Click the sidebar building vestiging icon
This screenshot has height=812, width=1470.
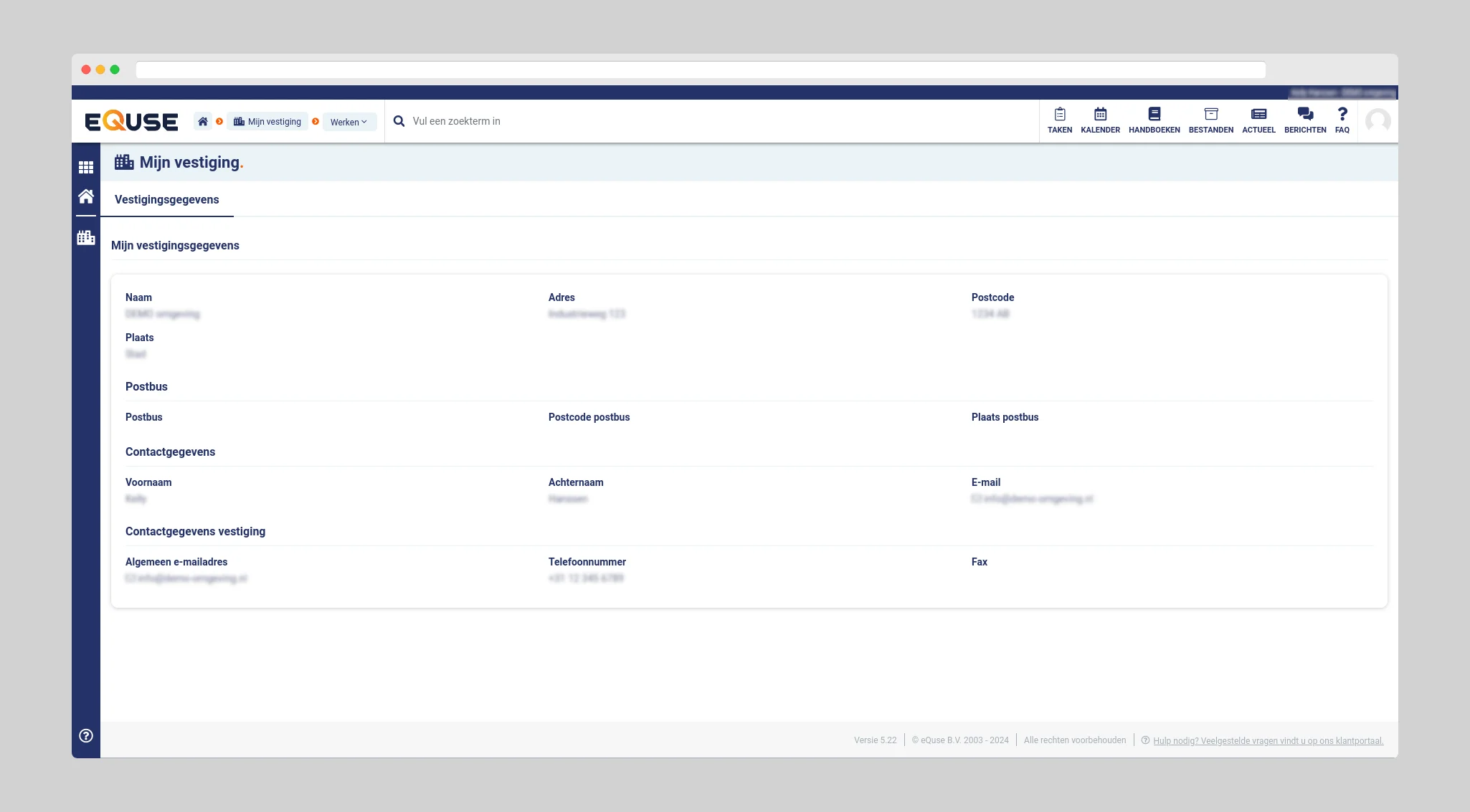pos(86,237)
